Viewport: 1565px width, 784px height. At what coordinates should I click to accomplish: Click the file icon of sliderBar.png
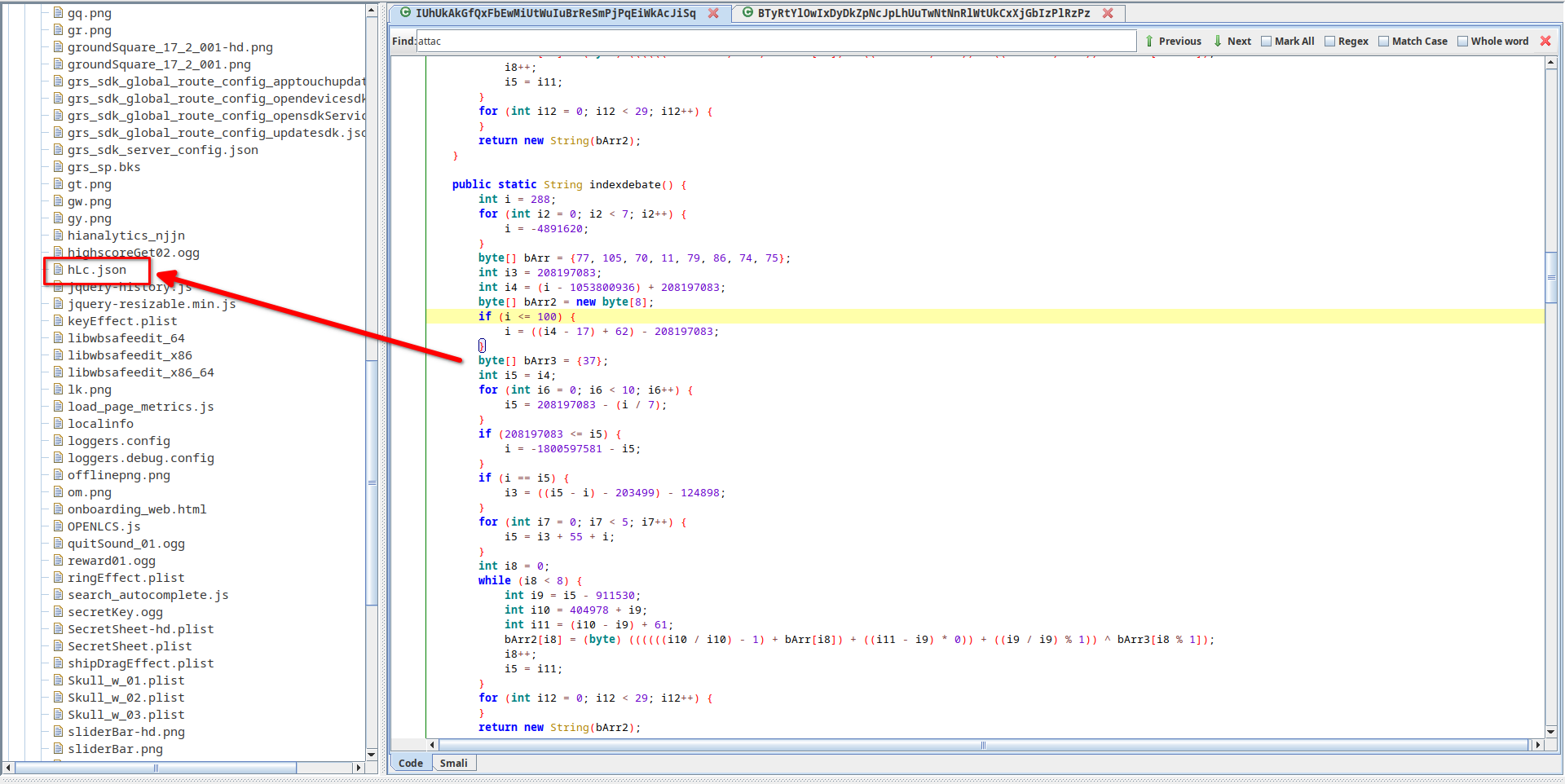pos(59,749)
